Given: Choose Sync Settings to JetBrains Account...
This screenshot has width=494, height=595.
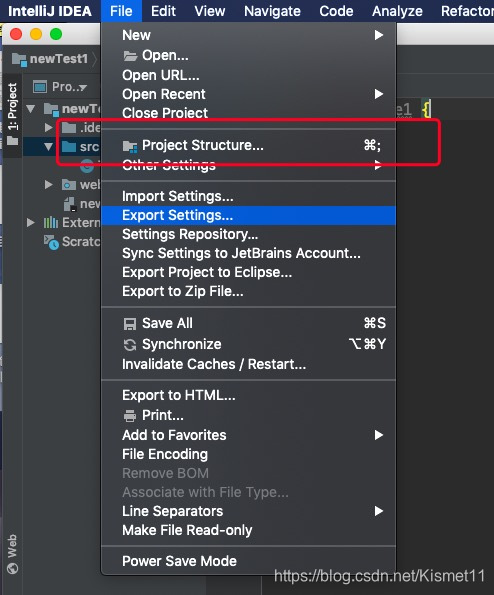Looking at the screenshot, I should coord(249,253).
